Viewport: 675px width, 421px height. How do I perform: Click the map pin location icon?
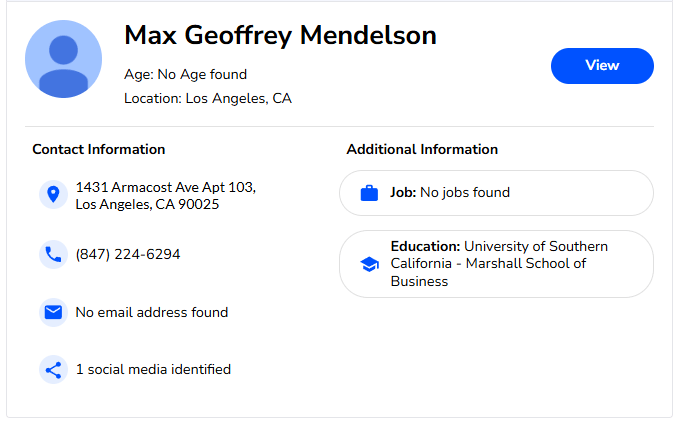pos(53,195)
